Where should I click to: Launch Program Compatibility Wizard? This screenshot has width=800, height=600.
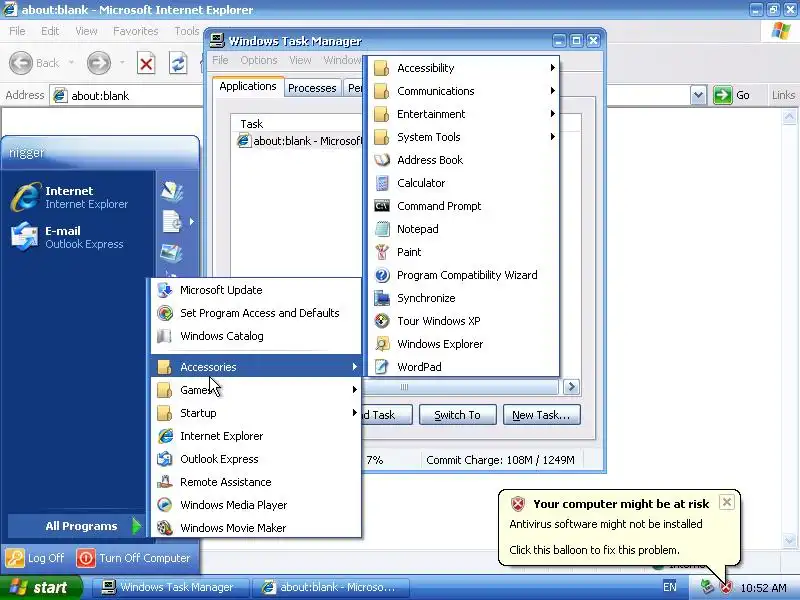pos(463,275)
